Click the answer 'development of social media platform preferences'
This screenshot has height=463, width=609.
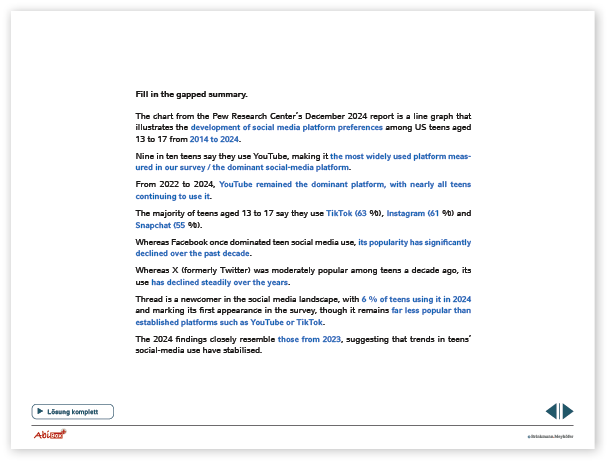coord(287,127)
